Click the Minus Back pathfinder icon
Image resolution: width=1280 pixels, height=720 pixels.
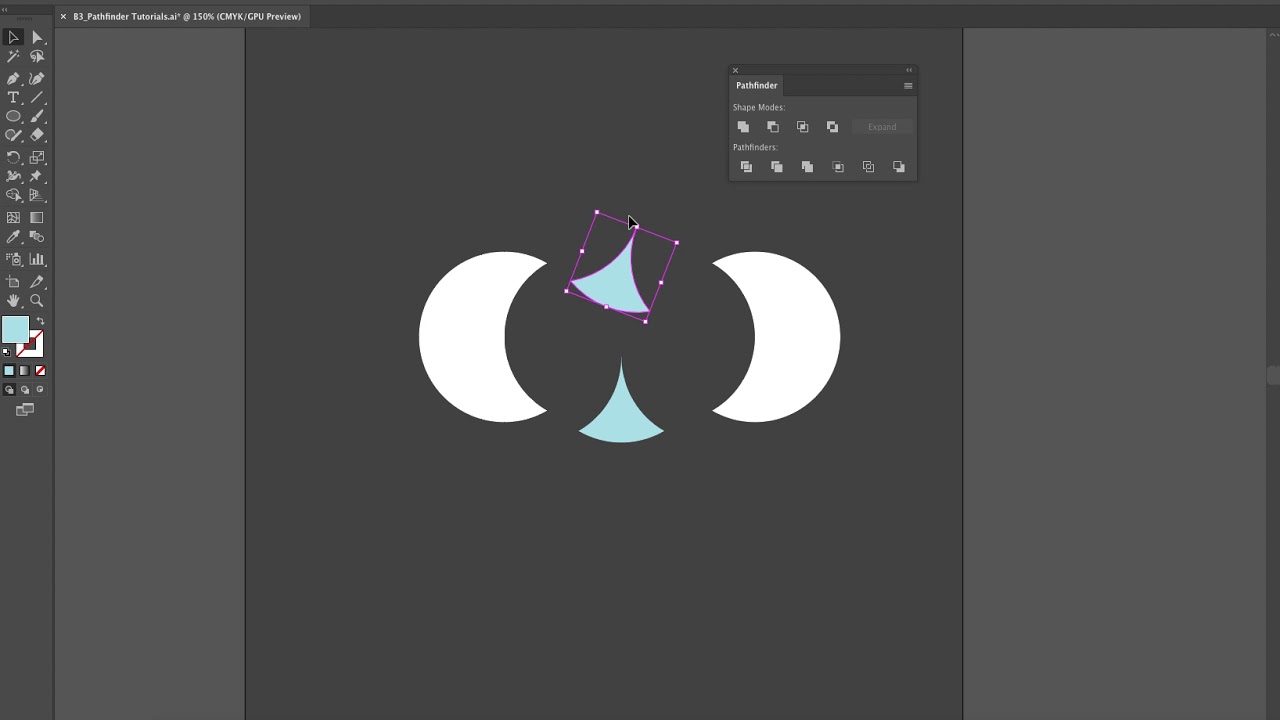pos(898,167)
